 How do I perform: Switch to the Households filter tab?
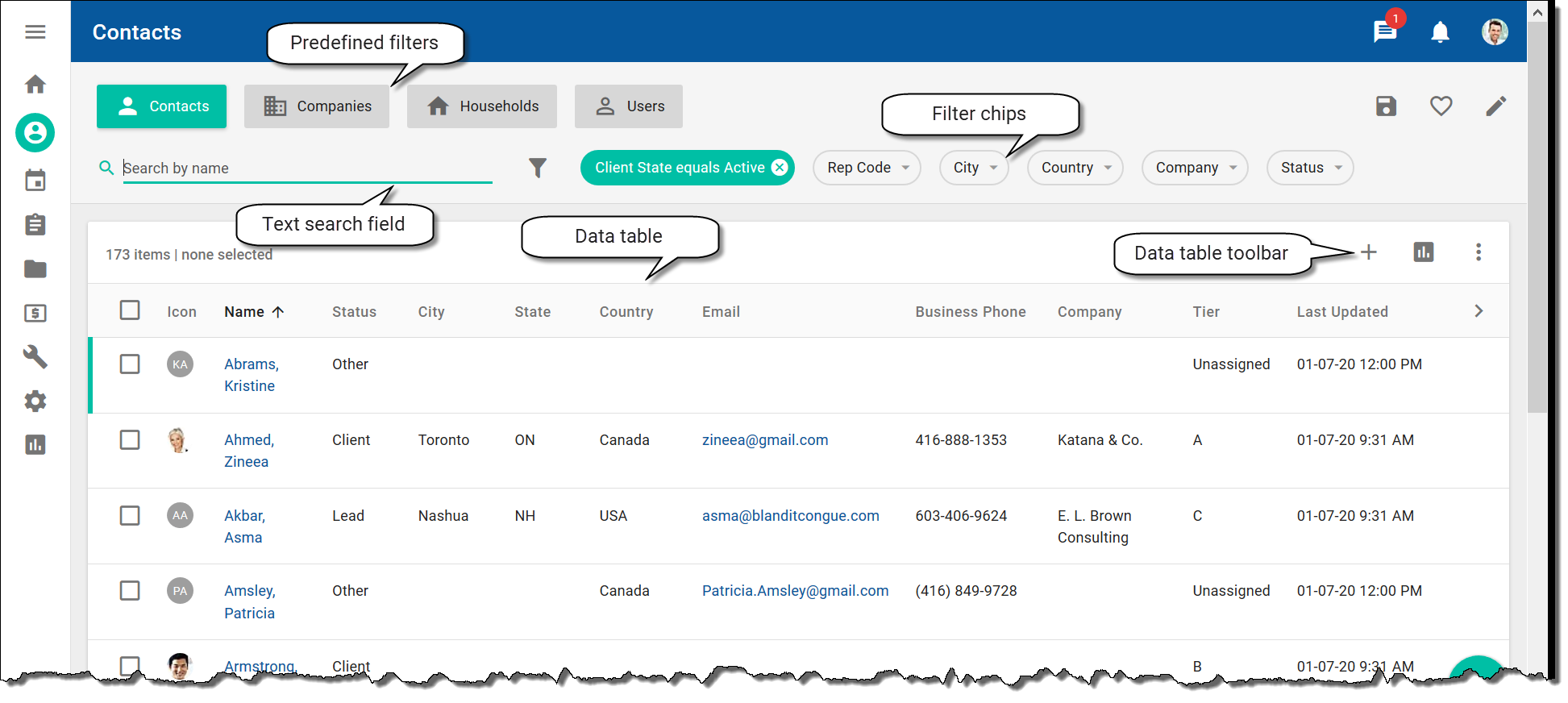coord(481,106)
